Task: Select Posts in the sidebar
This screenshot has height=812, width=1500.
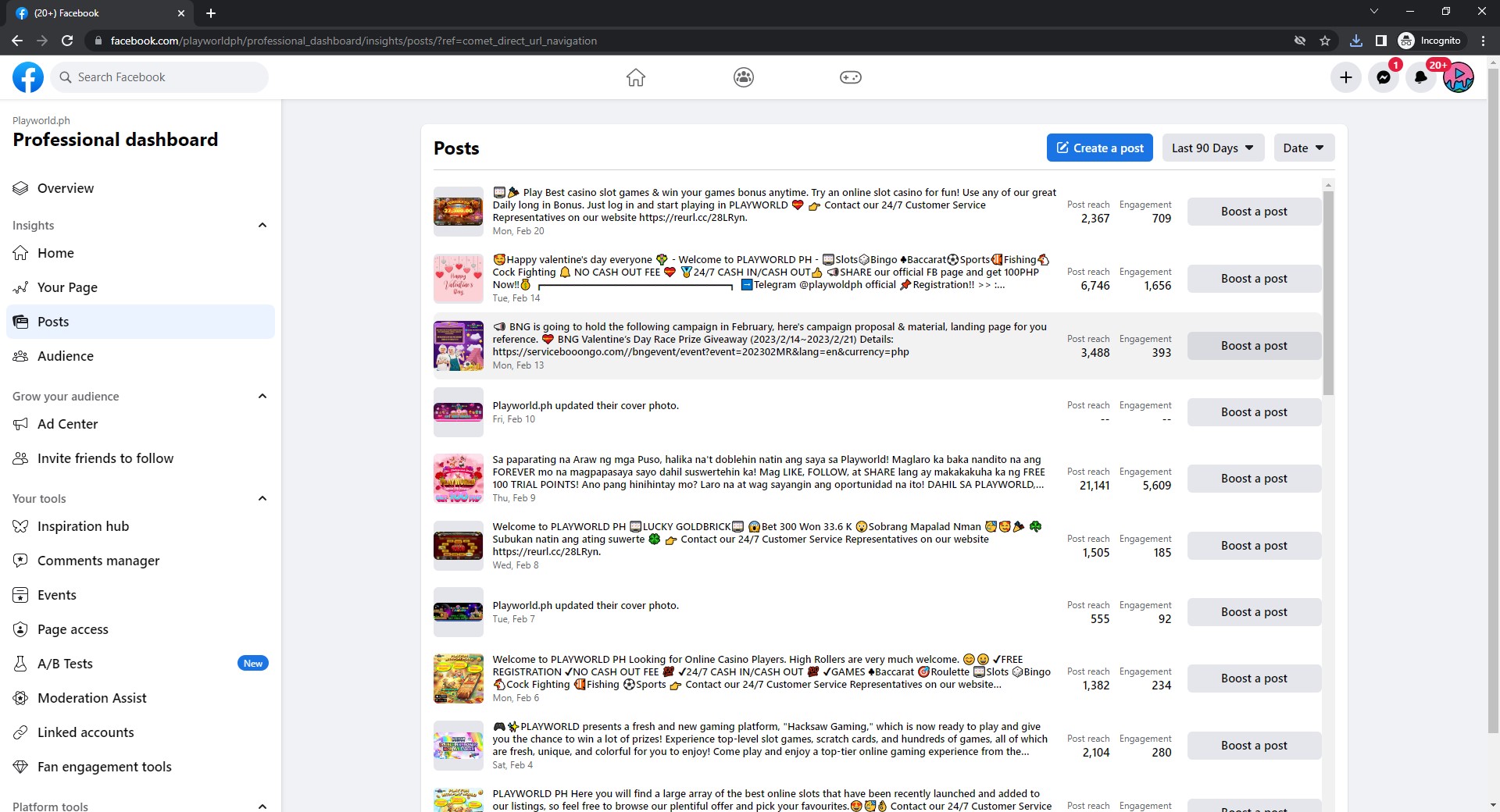Action: (x=141, y=322)
